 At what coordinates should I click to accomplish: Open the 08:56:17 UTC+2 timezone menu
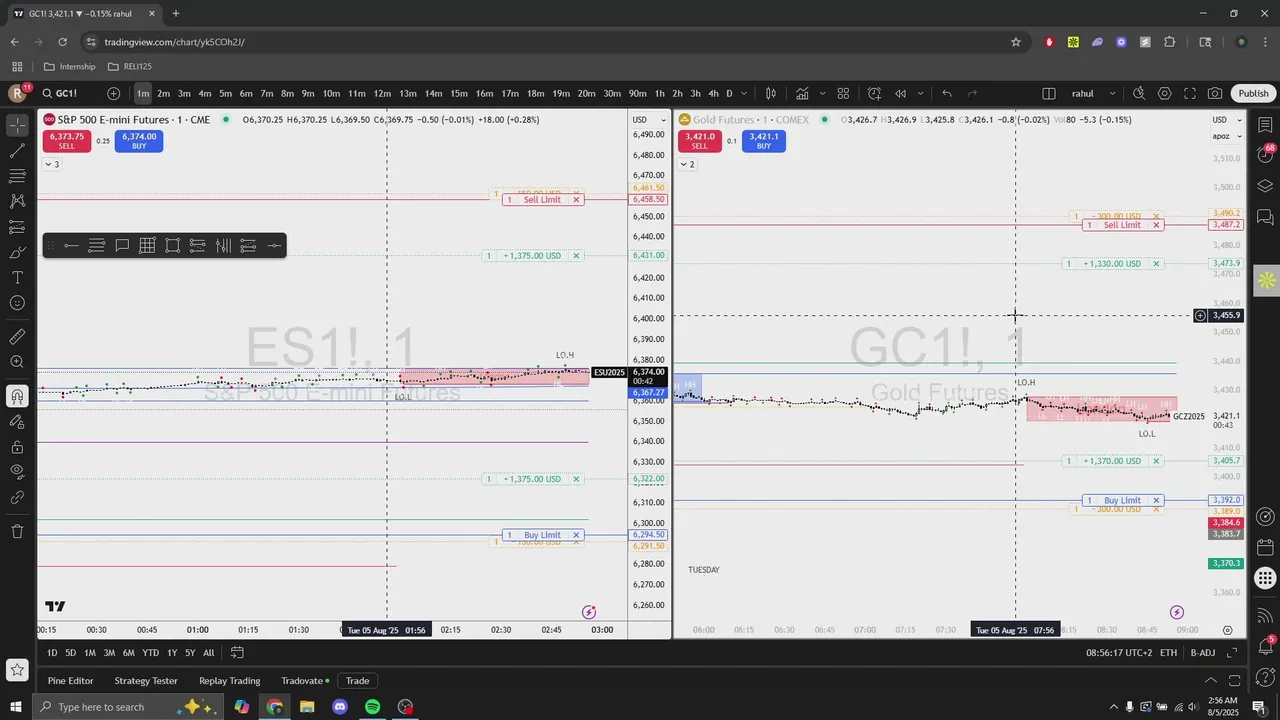click(x=1119, y=653)
